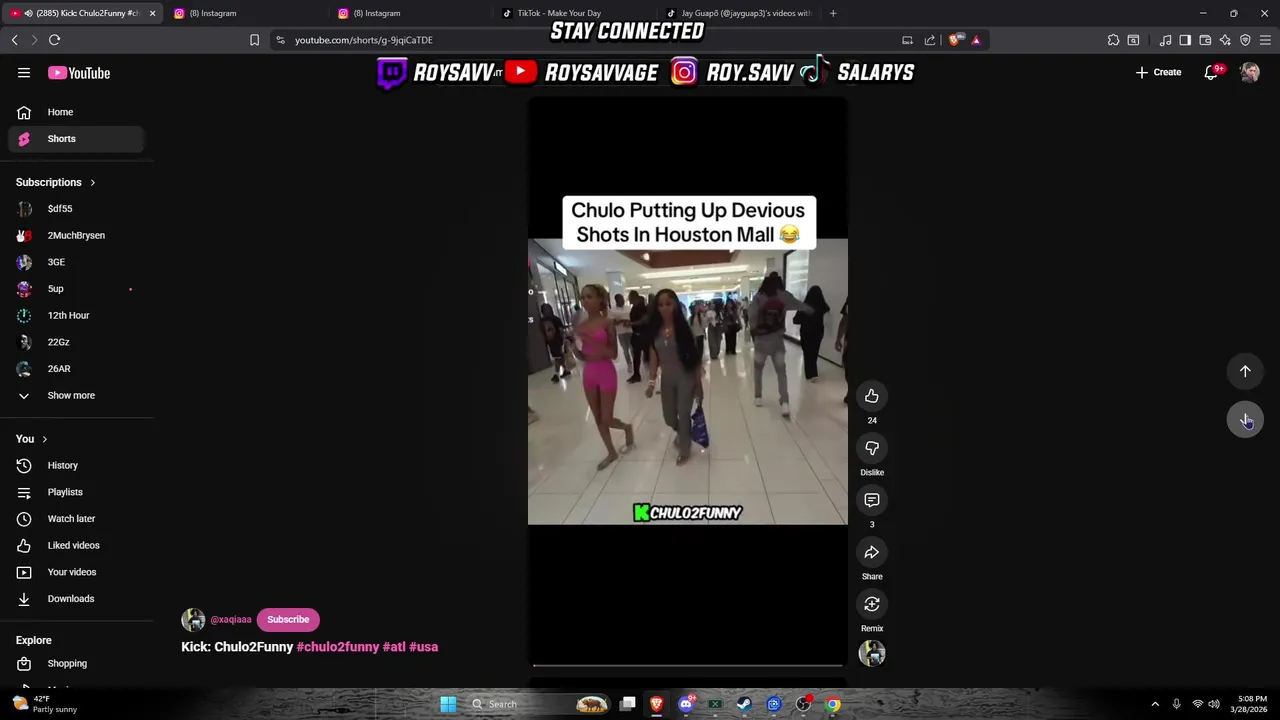This screenshot has height=720, width=1280.
Task: Reload the page
Action: click(x=54, y=40)
